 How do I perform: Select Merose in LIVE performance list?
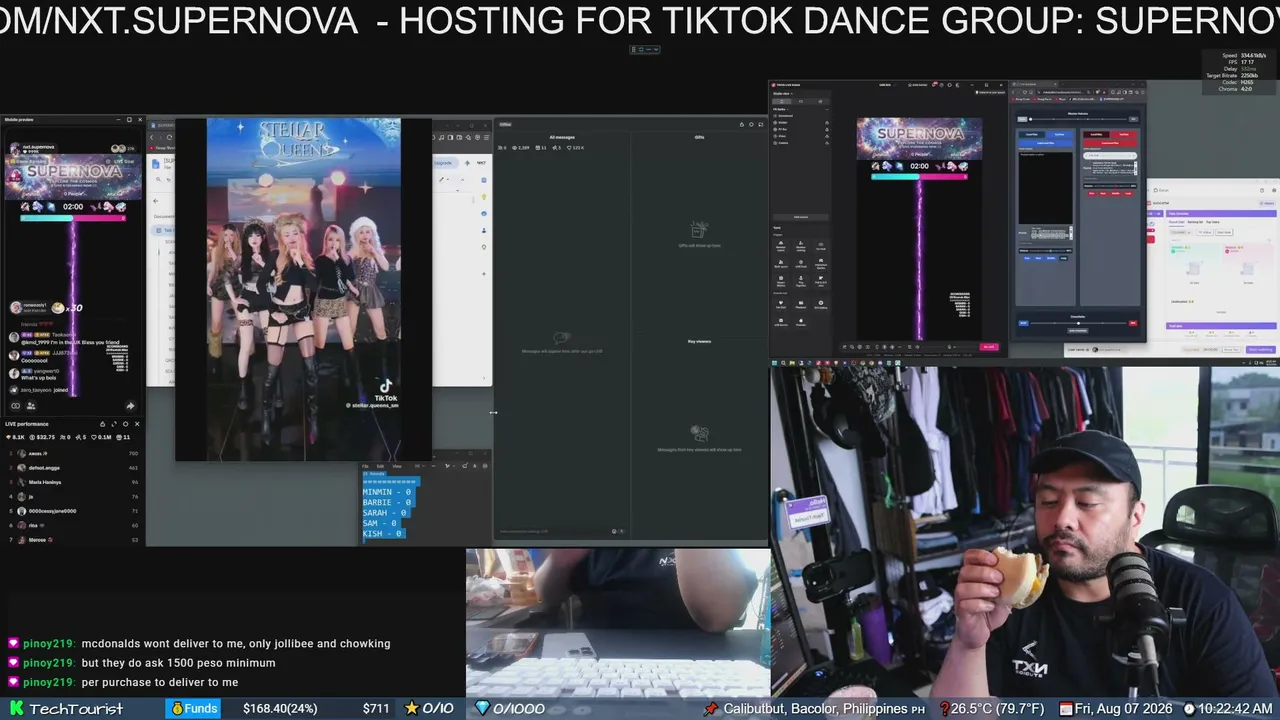[x=73, y=540]
